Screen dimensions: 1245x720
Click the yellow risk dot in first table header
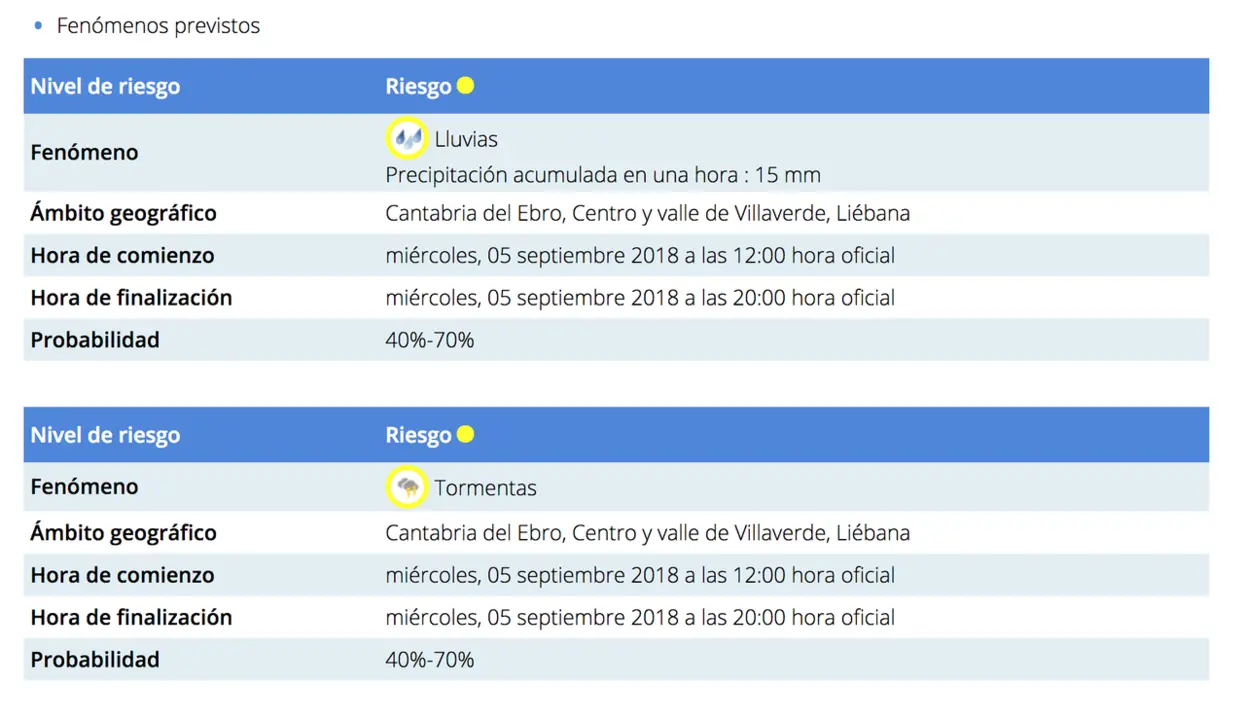click(x=465, y=86)
